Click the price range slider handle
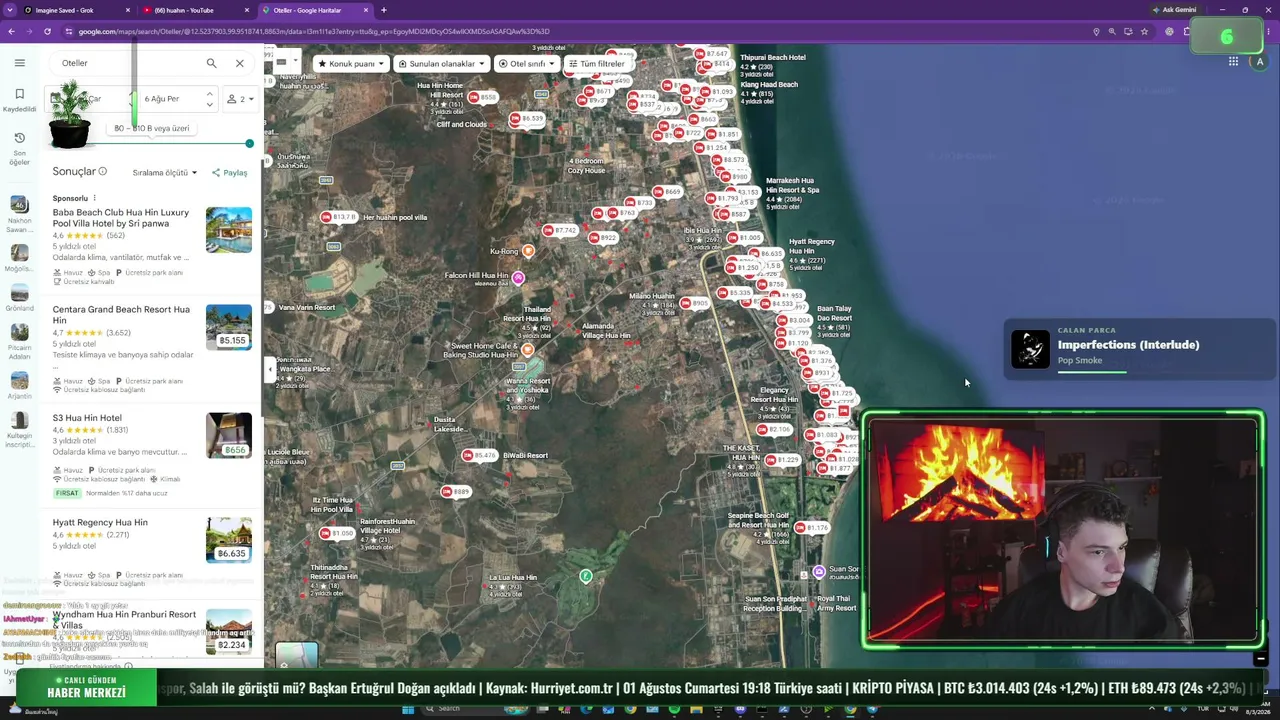1280x720 pixels. point(249,143)
